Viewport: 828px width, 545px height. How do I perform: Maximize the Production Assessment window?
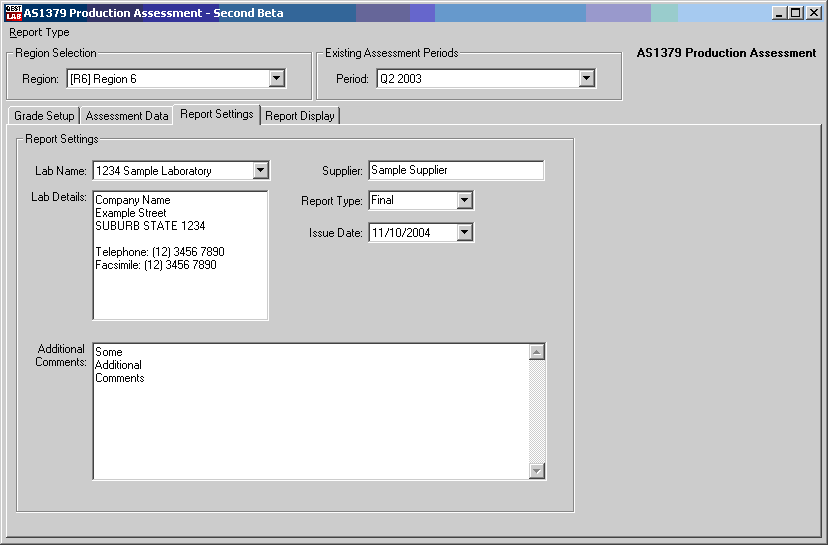[796, 13]
